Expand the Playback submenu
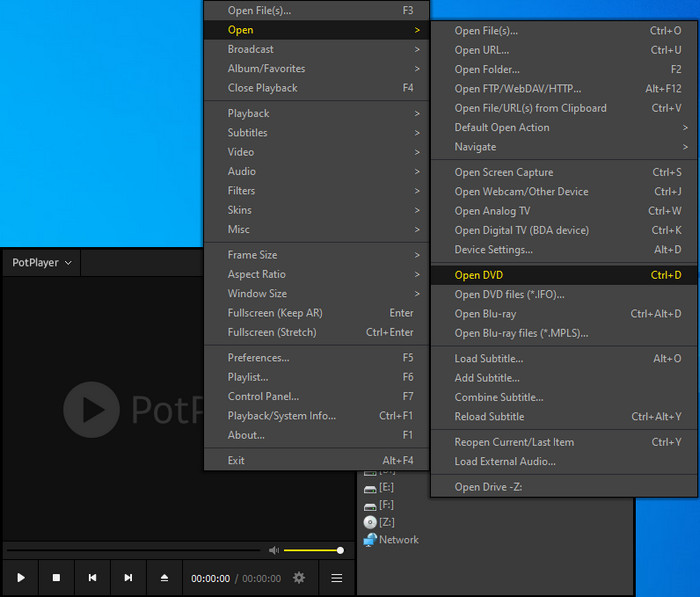This screenshot has height=597, width=700. [x=317, y=113]
